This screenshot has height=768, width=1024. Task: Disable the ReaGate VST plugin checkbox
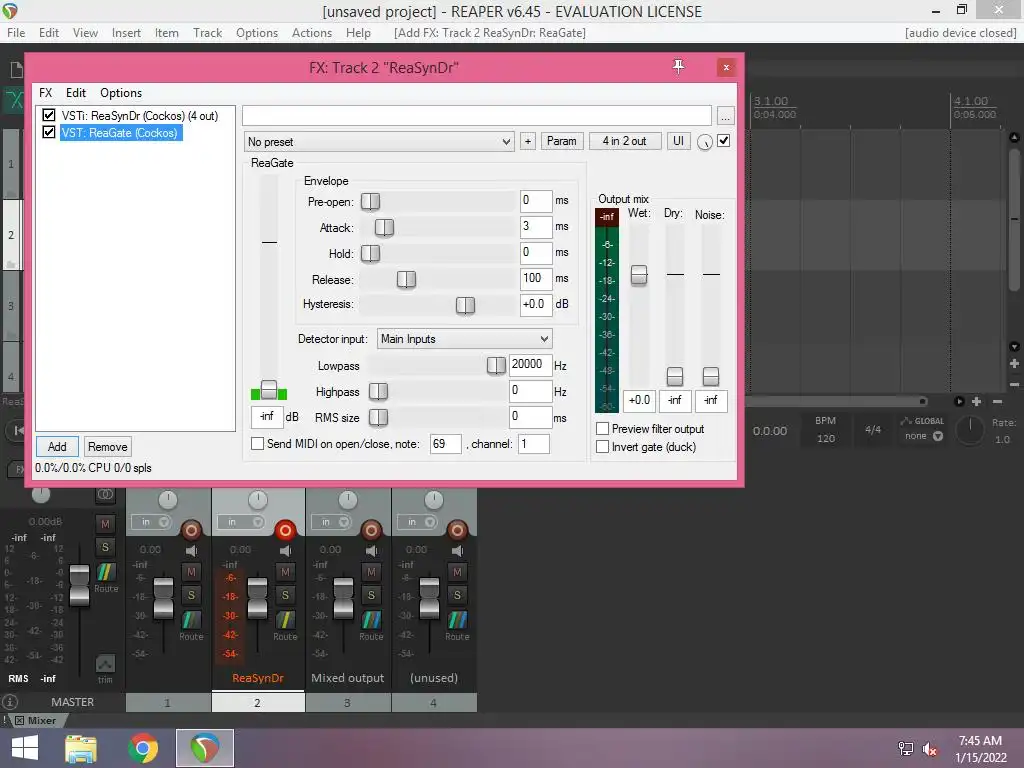click(x=48, y=132)
